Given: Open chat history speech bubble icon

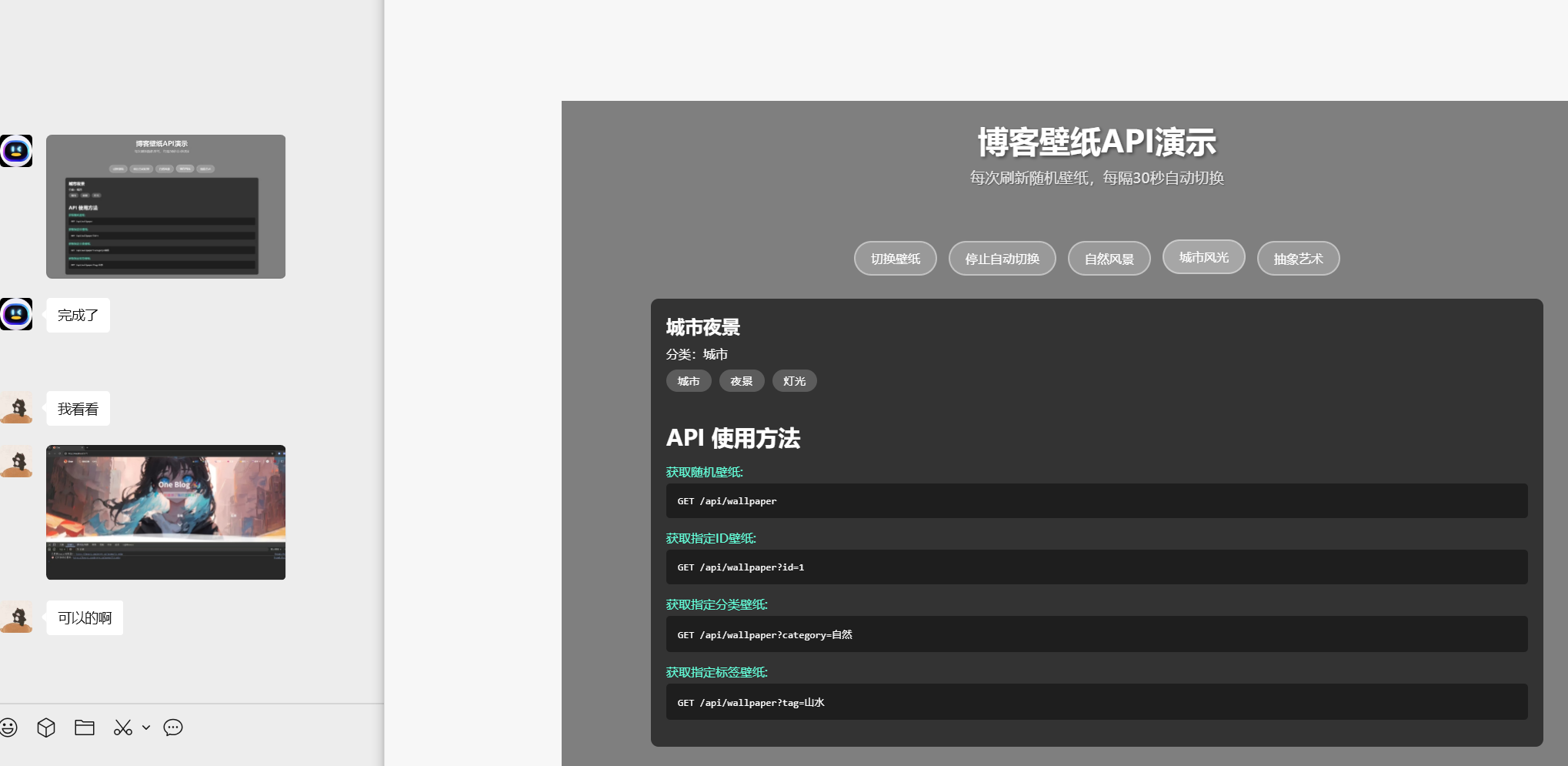Looking at the screenshot, I should point(173,728).
